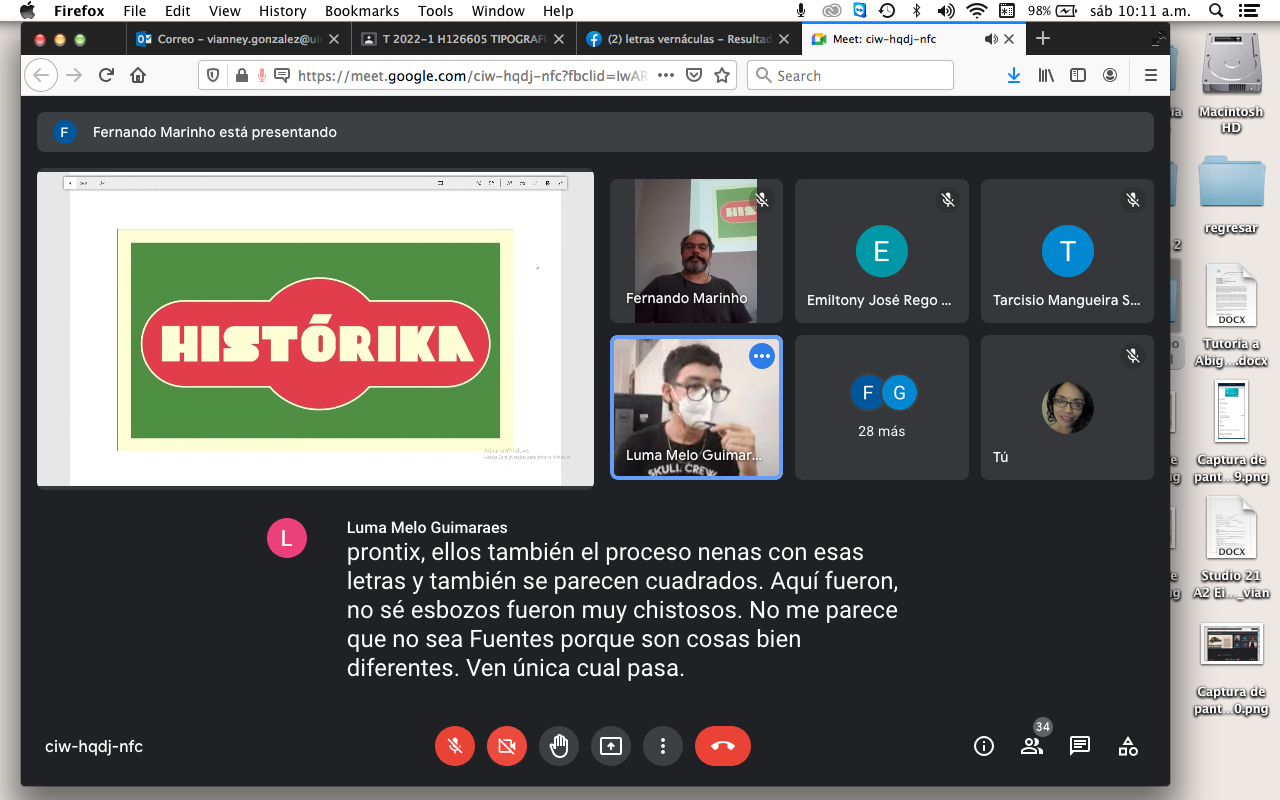Open the Edit menu
The image size is (1280, 800).
click(x=178, y=11)
